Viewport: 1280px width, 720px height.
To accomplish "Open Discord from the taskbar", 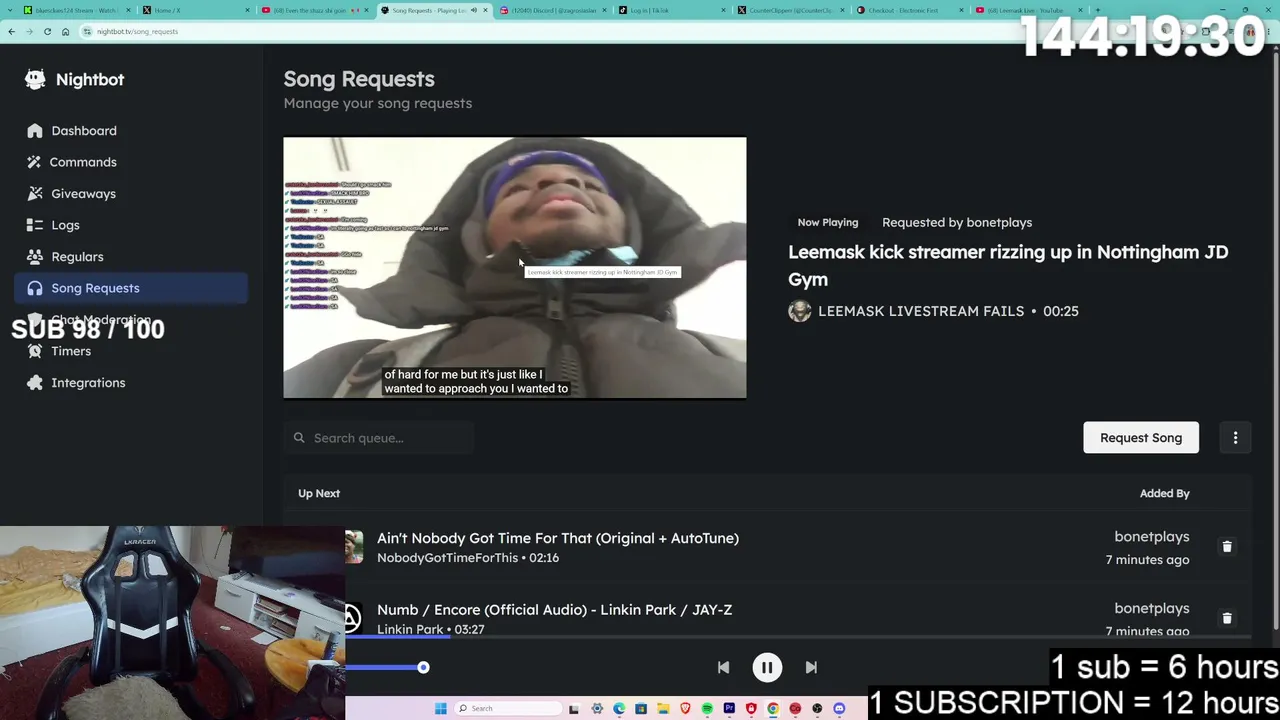I will pos(839,709).
